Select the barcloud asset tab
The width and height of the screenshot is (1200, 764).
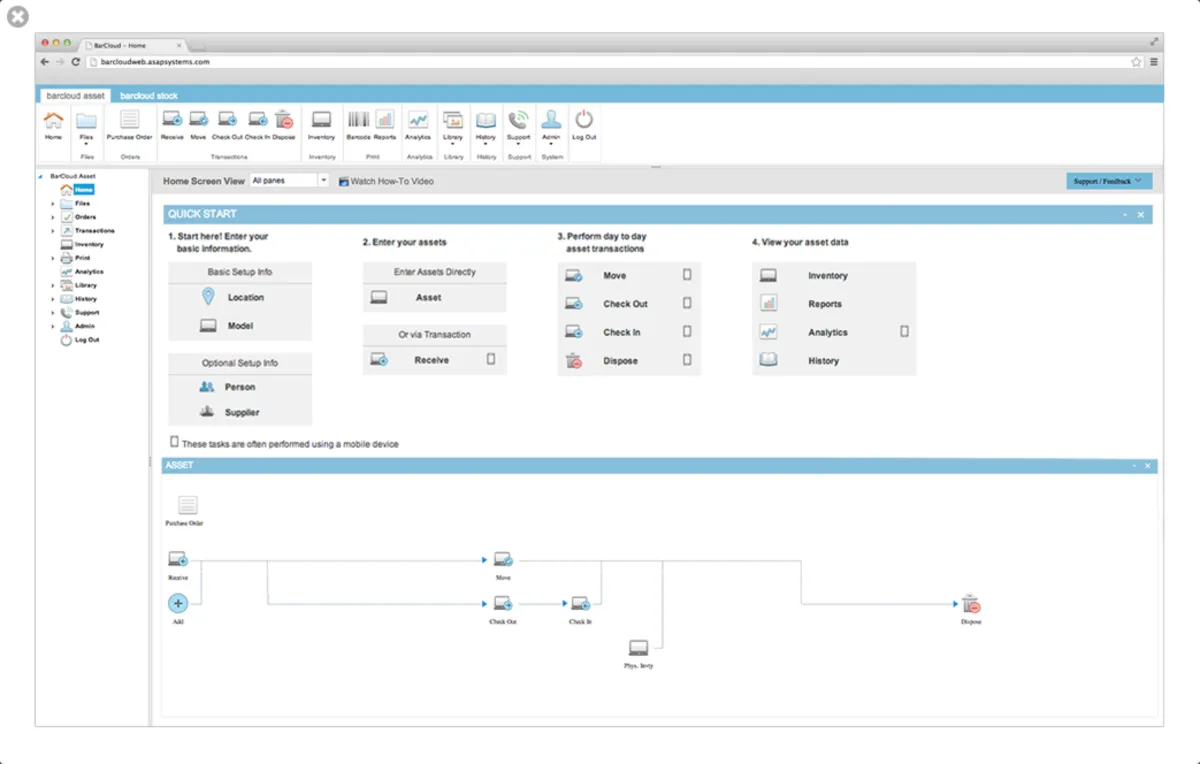tap(75, 96)
